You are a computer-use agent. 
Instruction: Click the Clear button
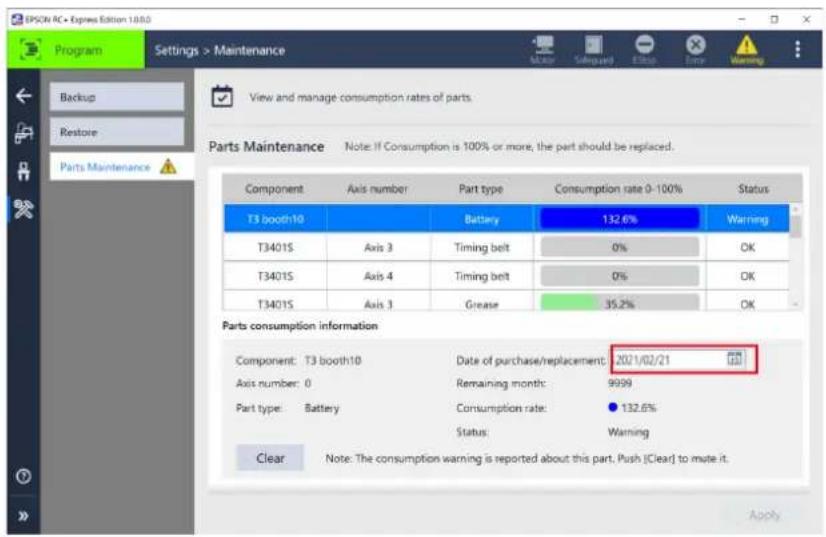click(x=270, y=458)
